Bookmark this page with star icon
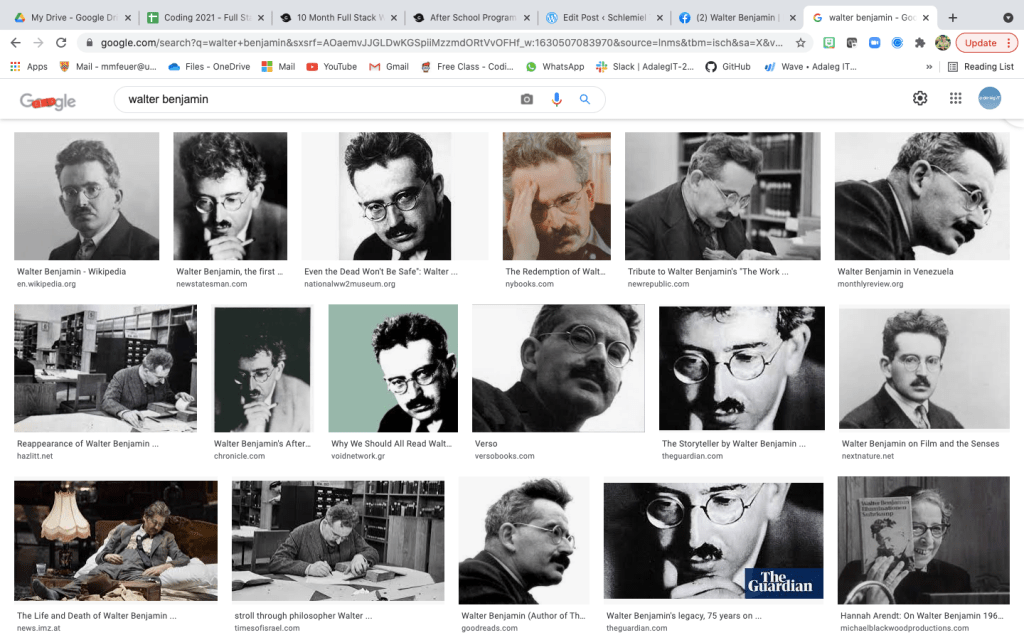 [x=800, y=43]
